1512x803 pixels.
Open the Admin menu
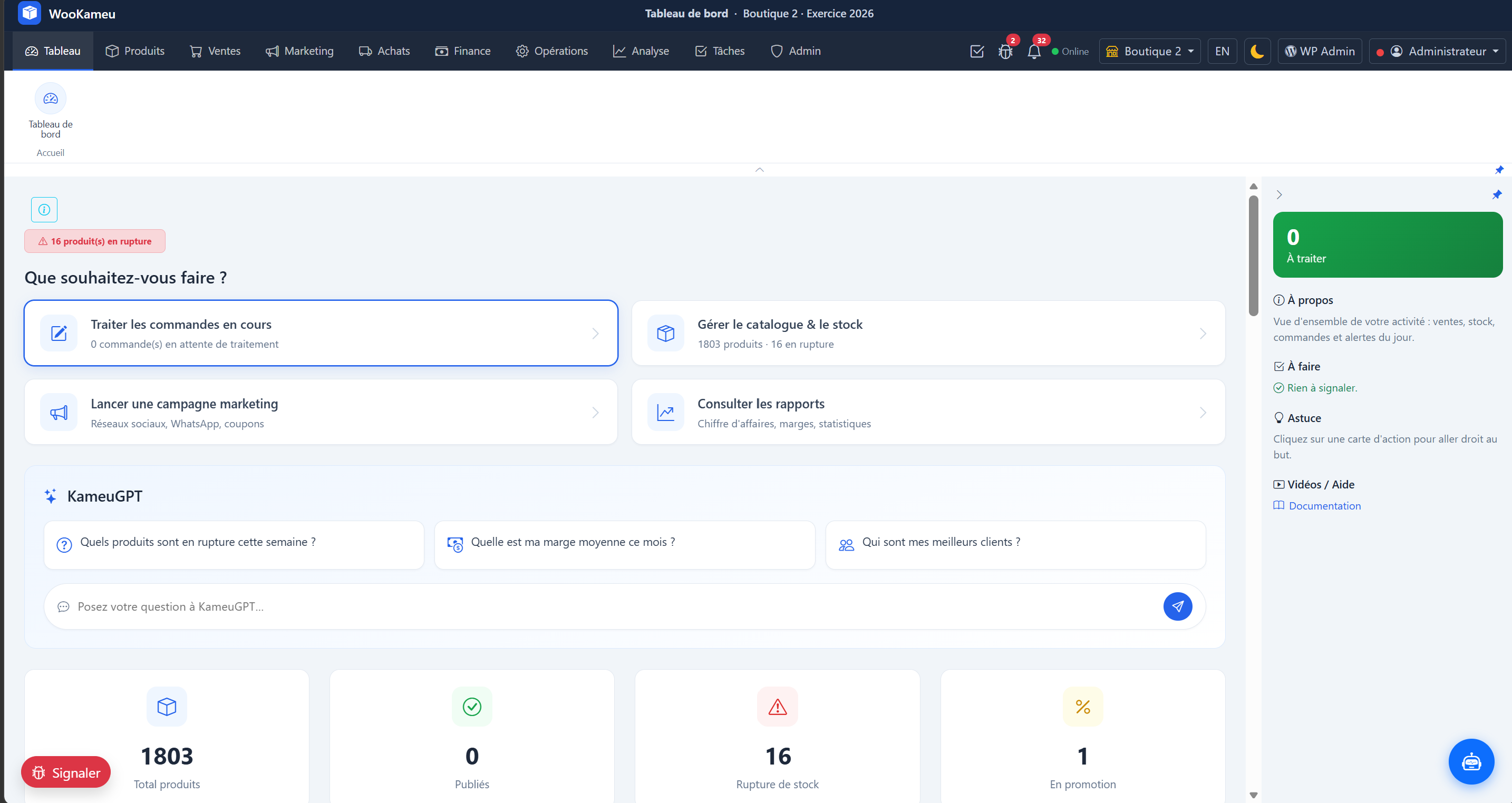(796, 51)
